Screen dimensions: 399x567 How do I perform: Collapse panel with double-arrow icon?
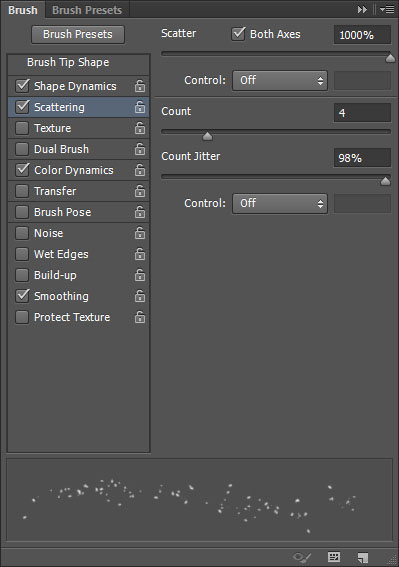[x=362, y=10]
